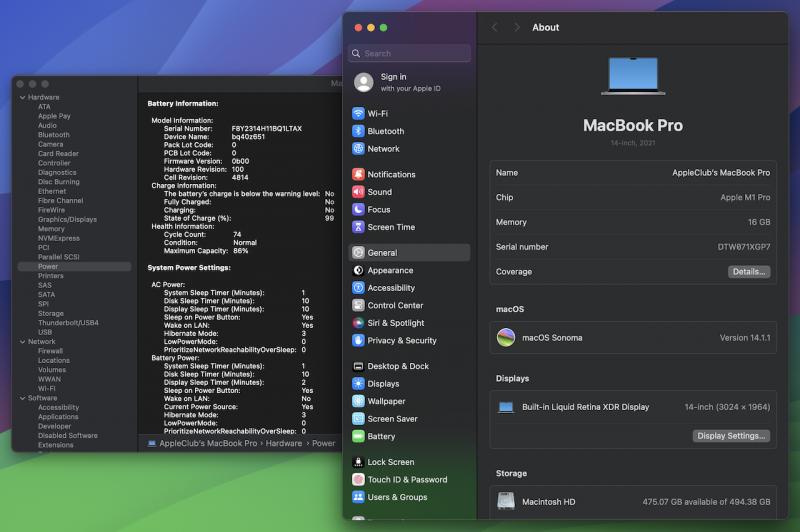Select USB in System Information sidebar
Viewport: 800px width, 532px height.
click(x=45, y=332)
